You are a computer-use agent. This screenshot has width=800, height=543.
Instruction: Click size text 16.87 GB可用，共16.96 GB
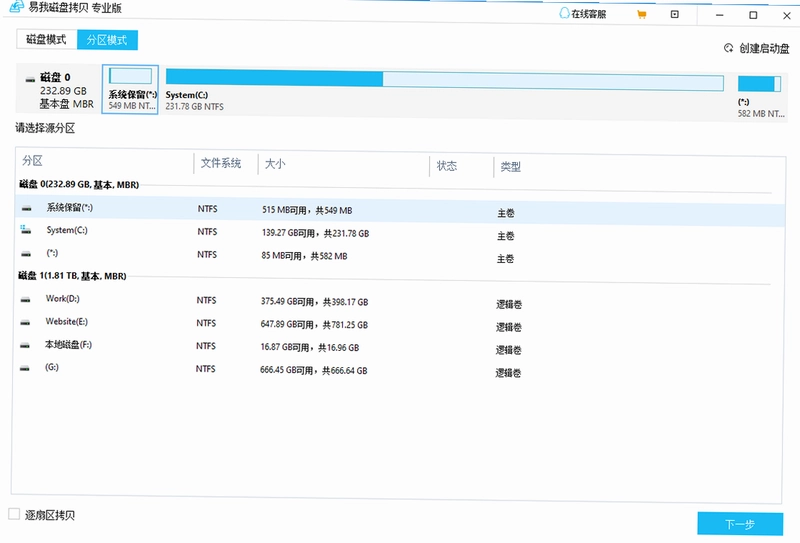310,348
